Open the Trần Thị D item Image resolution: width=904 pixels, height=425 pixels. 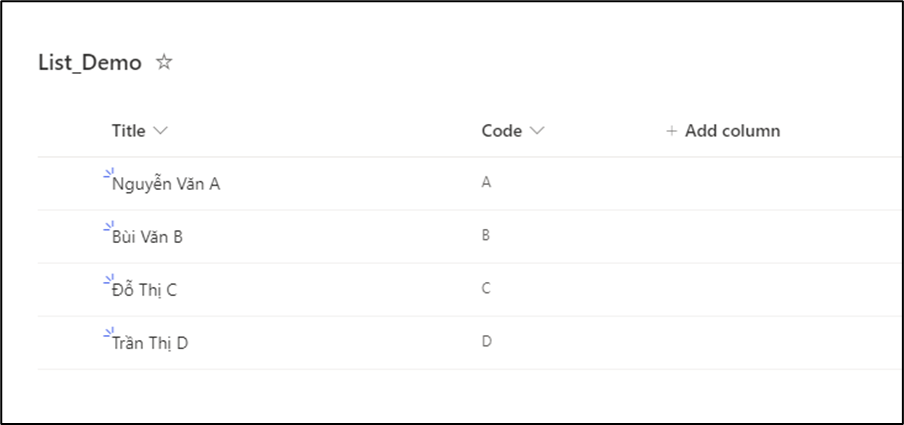point(150,343)
